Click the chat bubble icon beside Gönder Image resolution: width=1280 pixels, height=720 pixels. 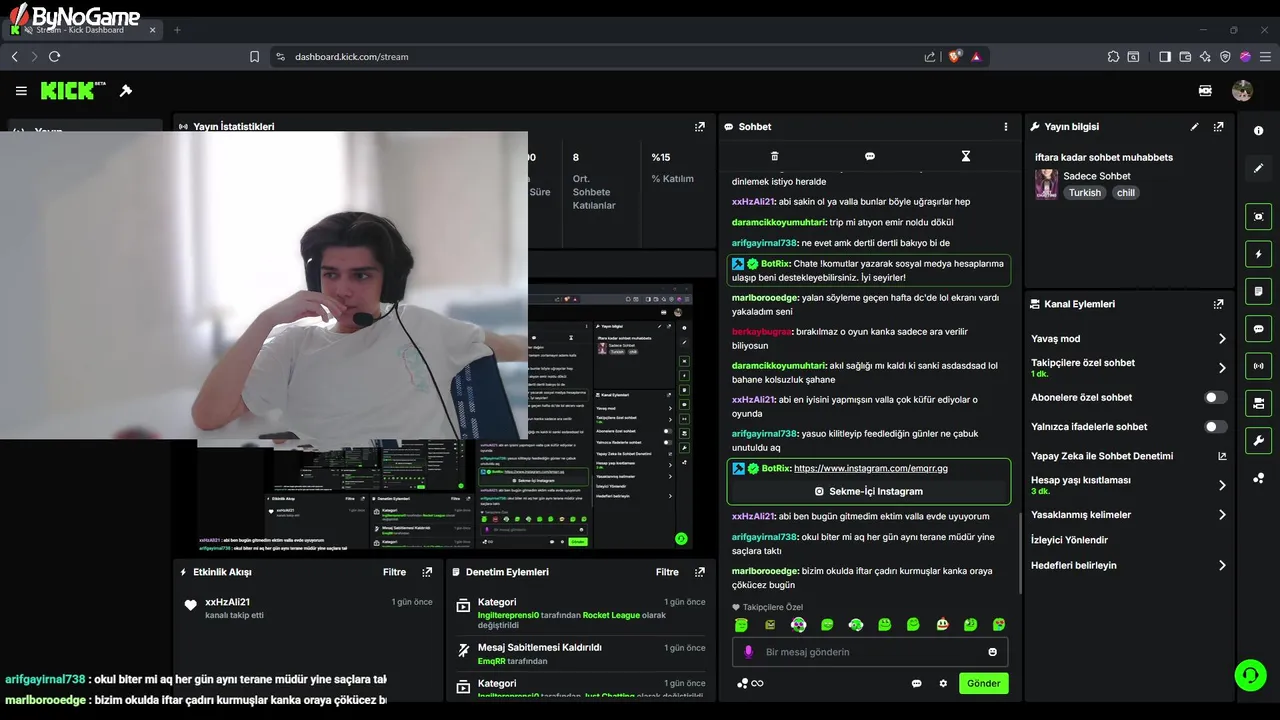coord(916,683)
